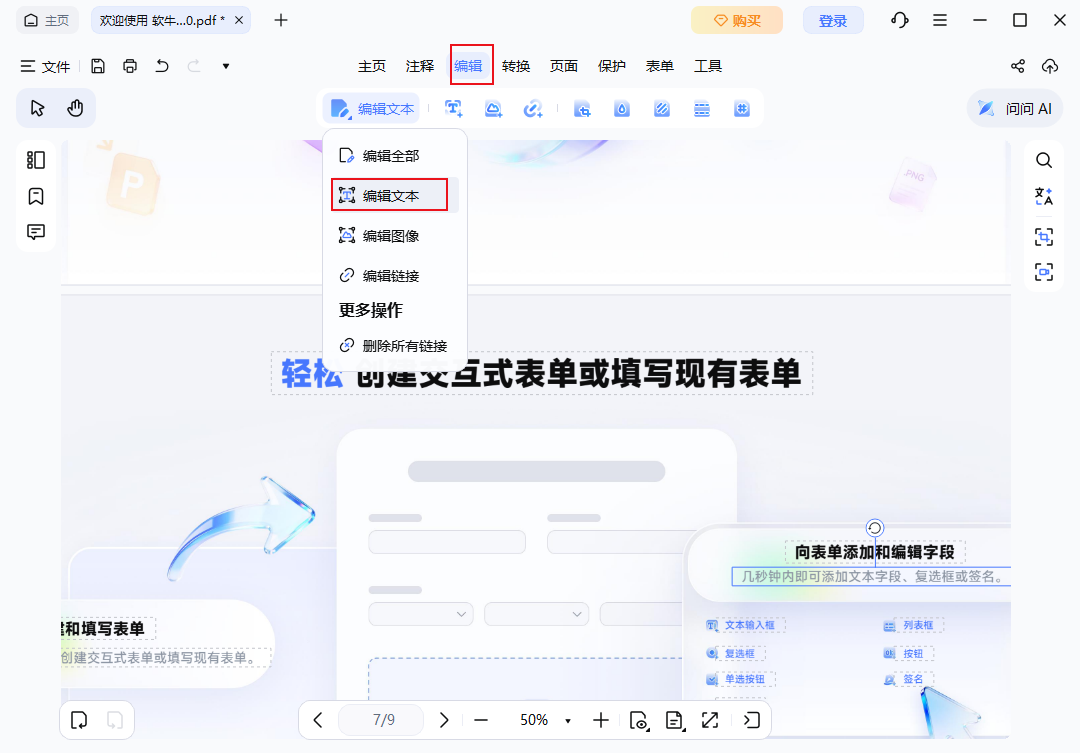Open the page layout options icon

click(674, 720)
